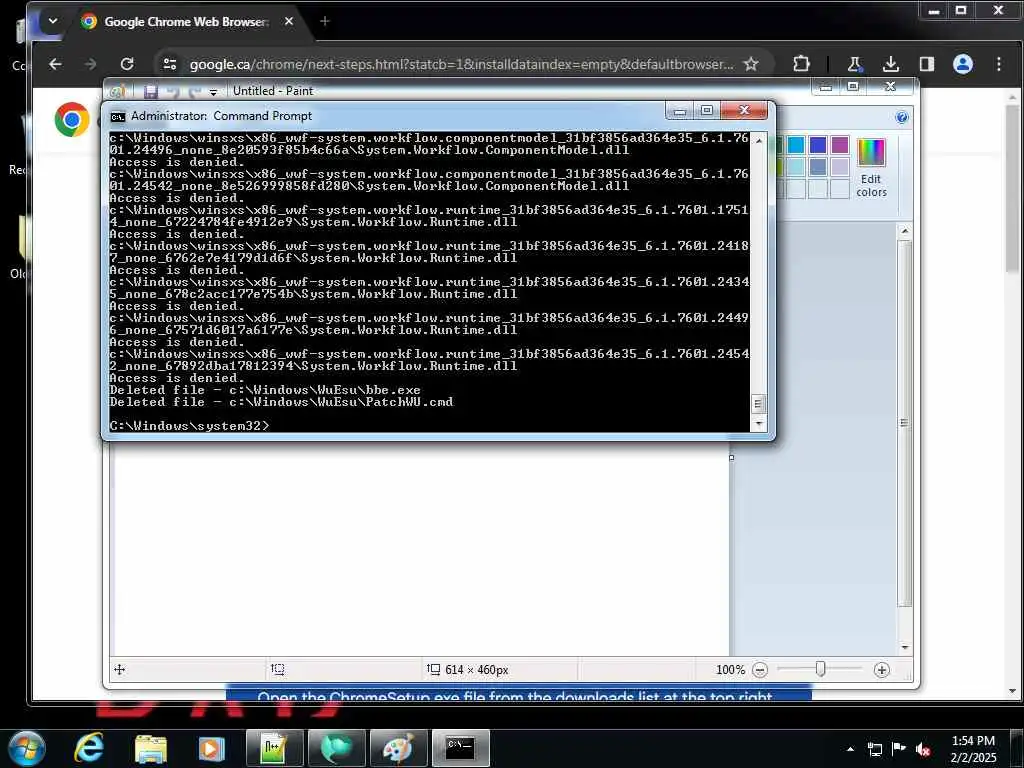The width and height of the screenshot is (1024, 768).
Task: Go back in Chrome
Action: [x=56, y=64]
